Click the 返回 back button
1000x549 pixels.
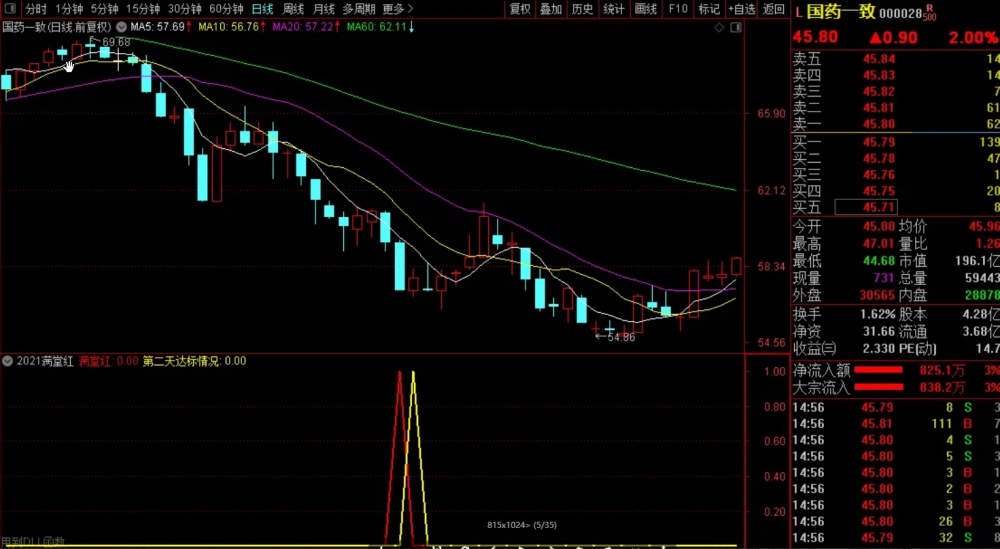tap(774, 9)
